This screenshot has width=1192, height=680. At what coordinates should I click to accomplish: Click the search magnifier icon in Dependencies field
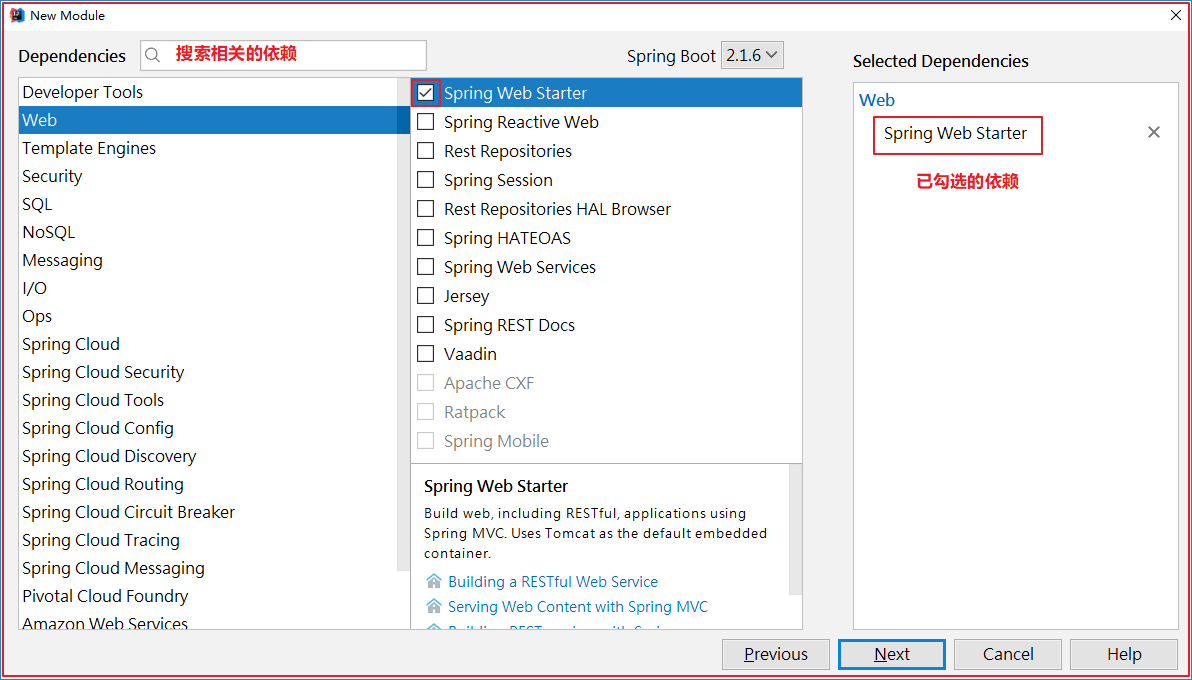click(x=153, y=56)
